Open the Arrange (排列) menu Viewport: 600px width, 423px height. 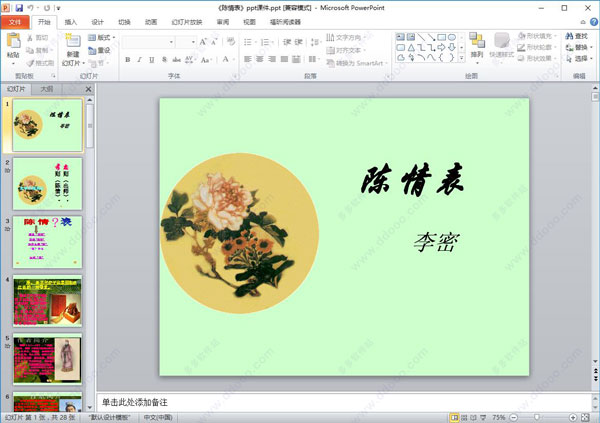[x=477, y=46]
